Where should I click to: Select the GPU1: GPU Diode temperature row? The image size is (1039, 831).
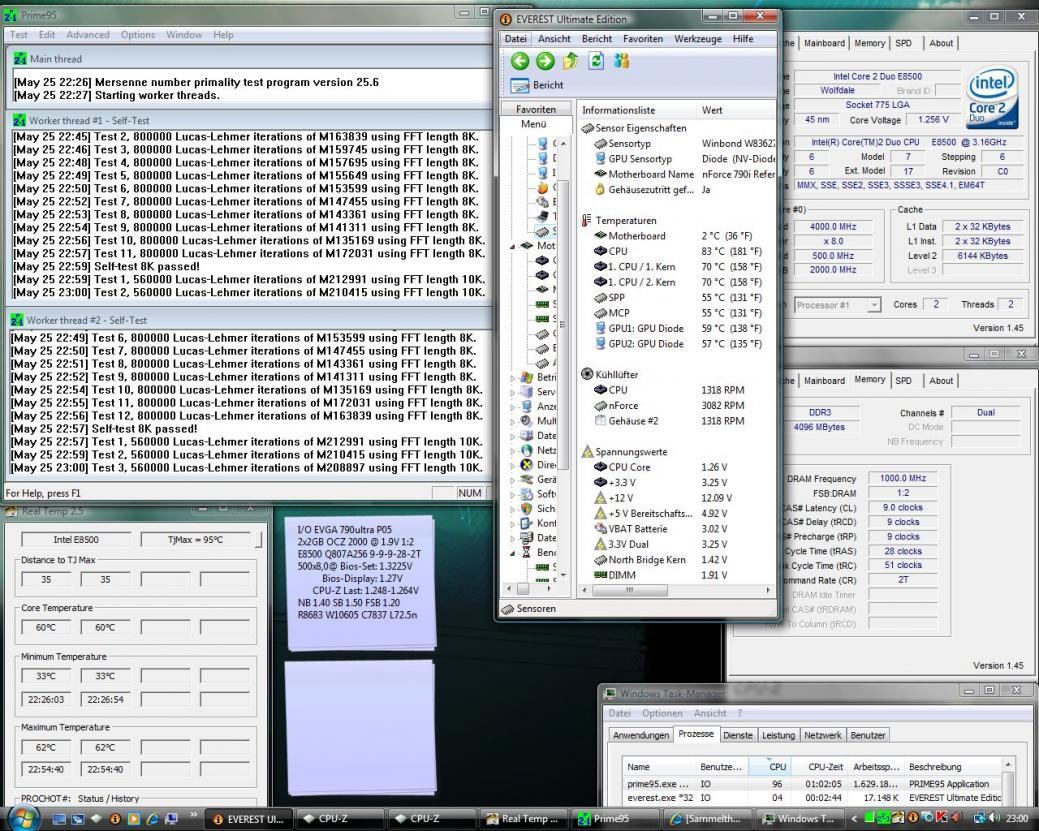pos(684,328)
